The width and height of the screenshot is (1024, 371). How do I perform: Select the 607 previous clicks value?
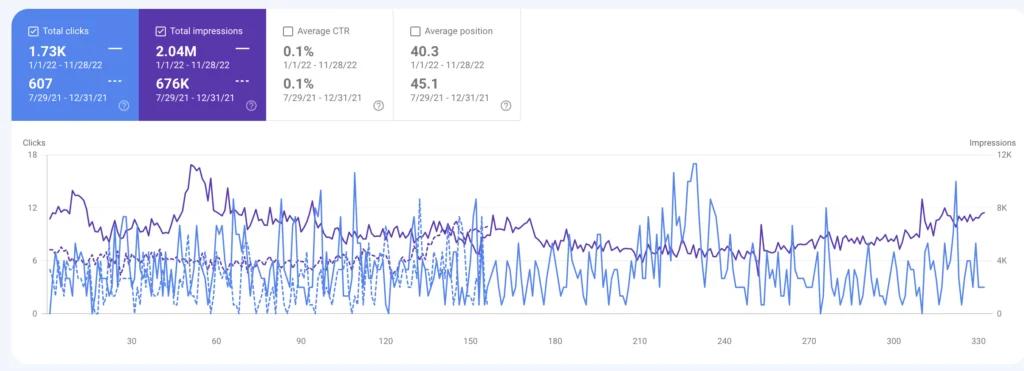40,84
